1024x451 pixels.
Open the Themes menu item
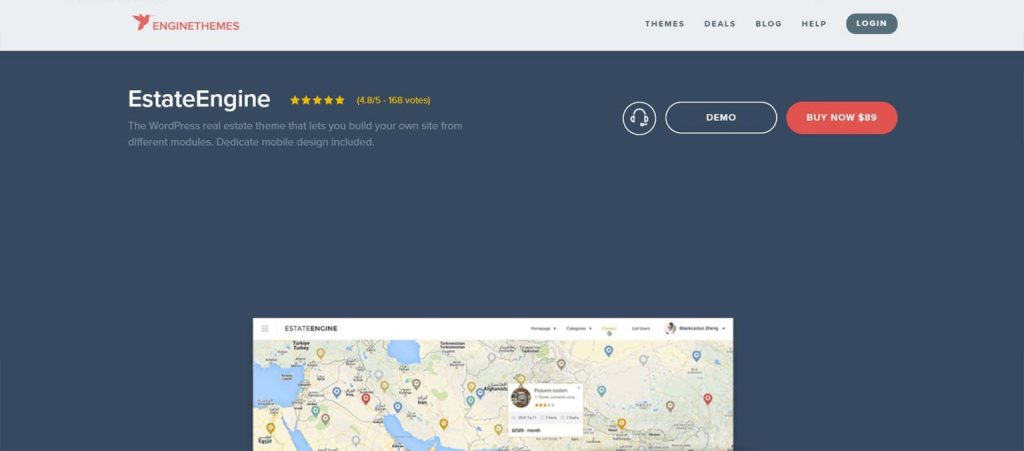pos(664,24)
